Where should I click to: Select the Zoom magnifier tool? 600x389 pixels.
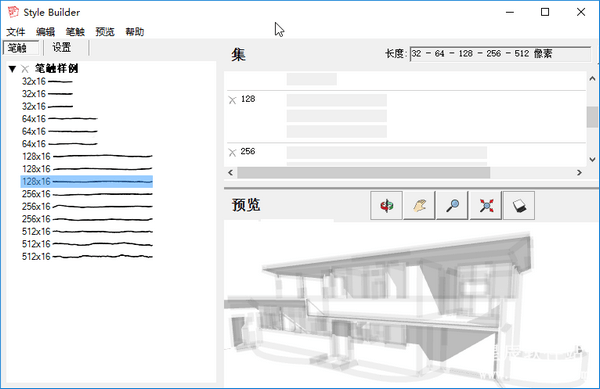pos(453,205)
